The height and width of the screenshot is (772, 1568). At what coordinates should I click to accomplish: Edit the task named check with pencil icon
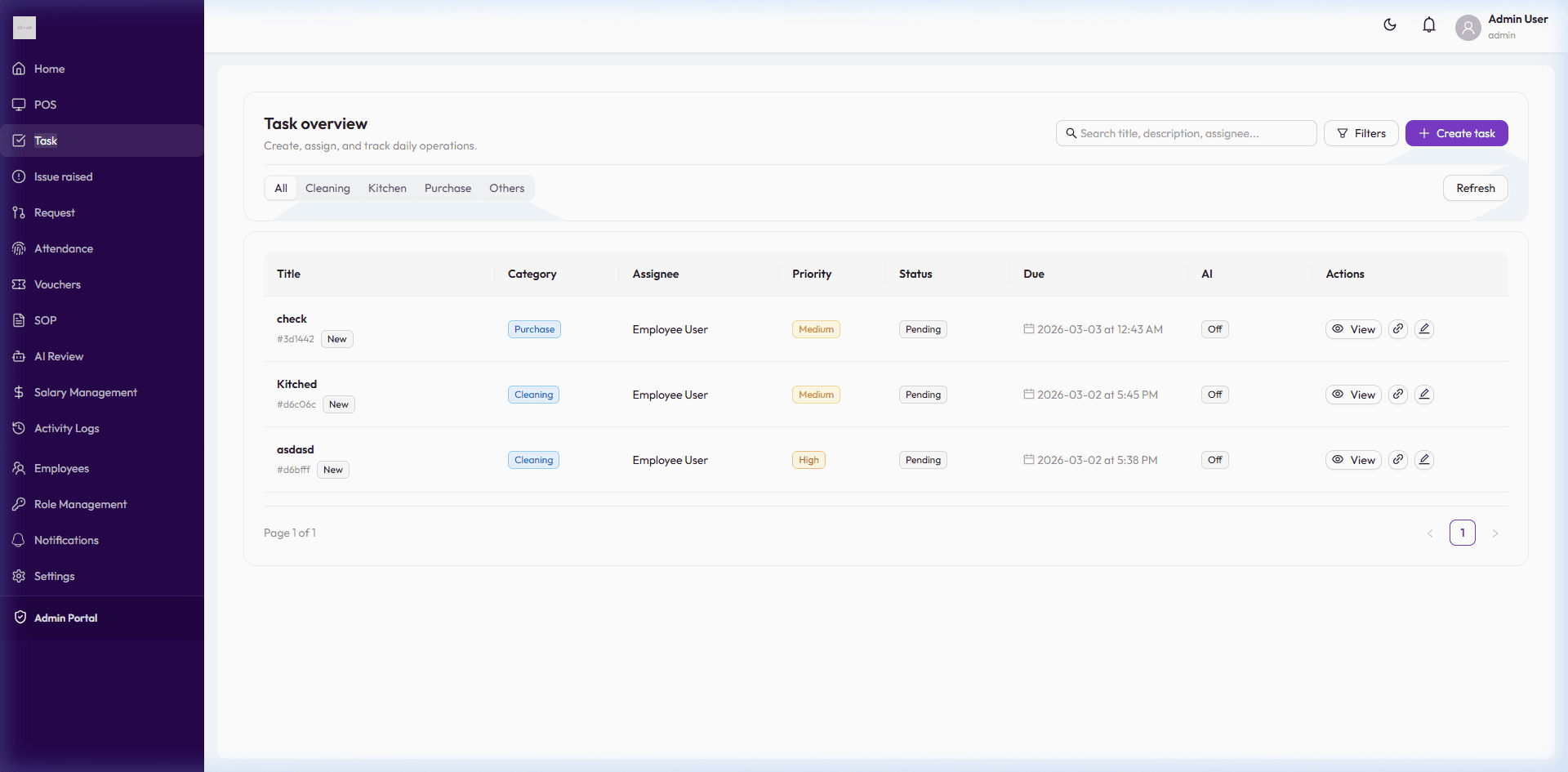pos(1423,328)
